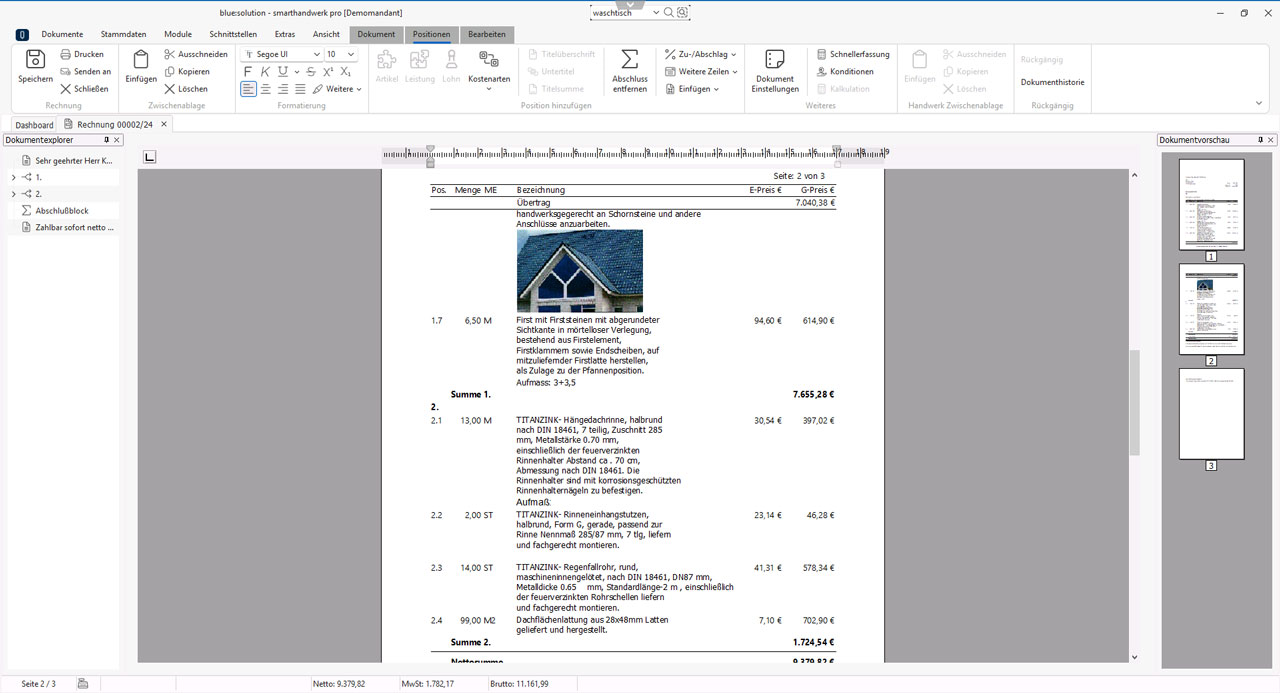This screenshot has width=1280, height=693.
Task: Center align text
Action: pos(266,89)
